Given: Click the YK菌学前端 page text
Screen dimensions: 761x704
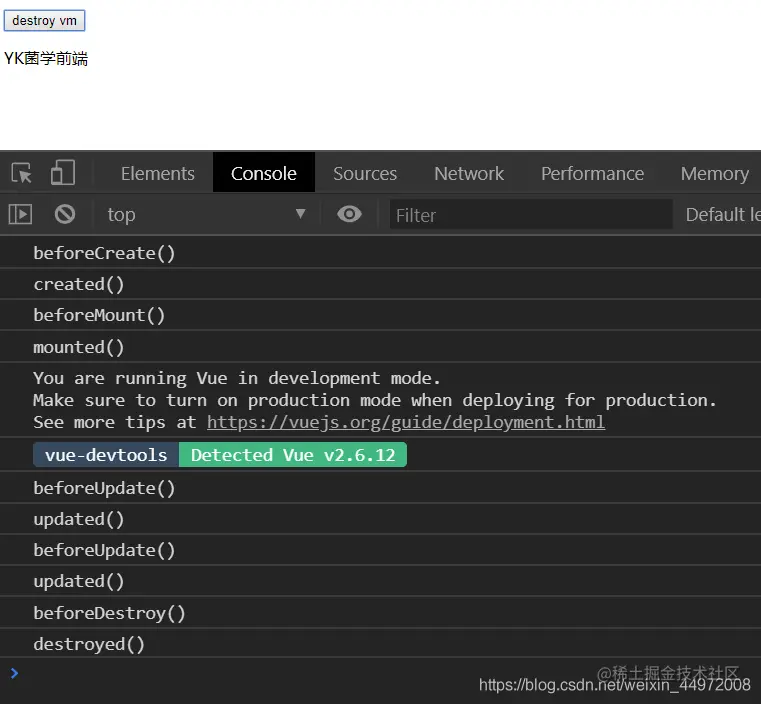Looking at the screenshot, I should tap(46, 59).
